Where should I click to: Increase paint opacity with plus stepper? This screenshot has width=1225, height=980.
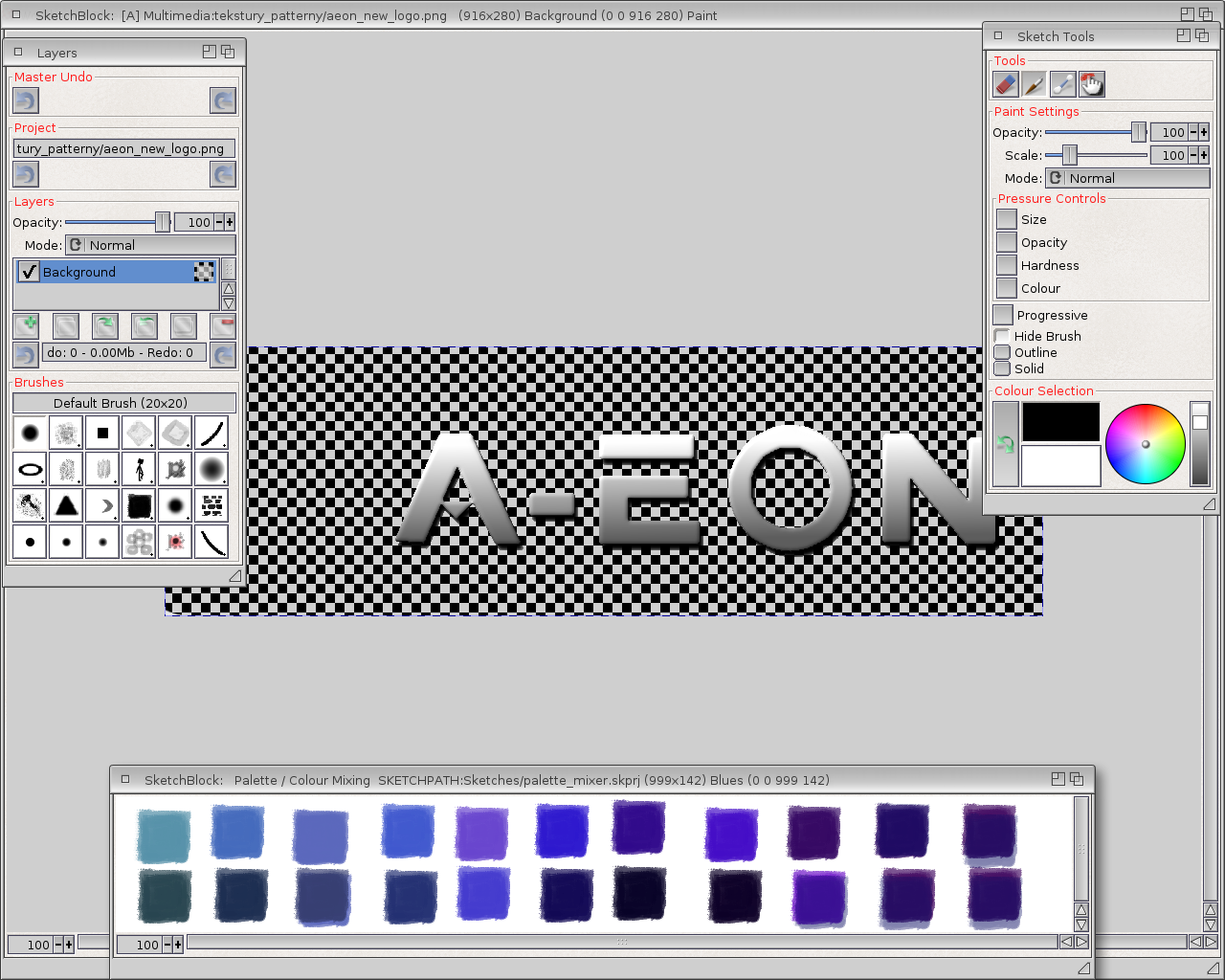click(x=1204, y=132)
